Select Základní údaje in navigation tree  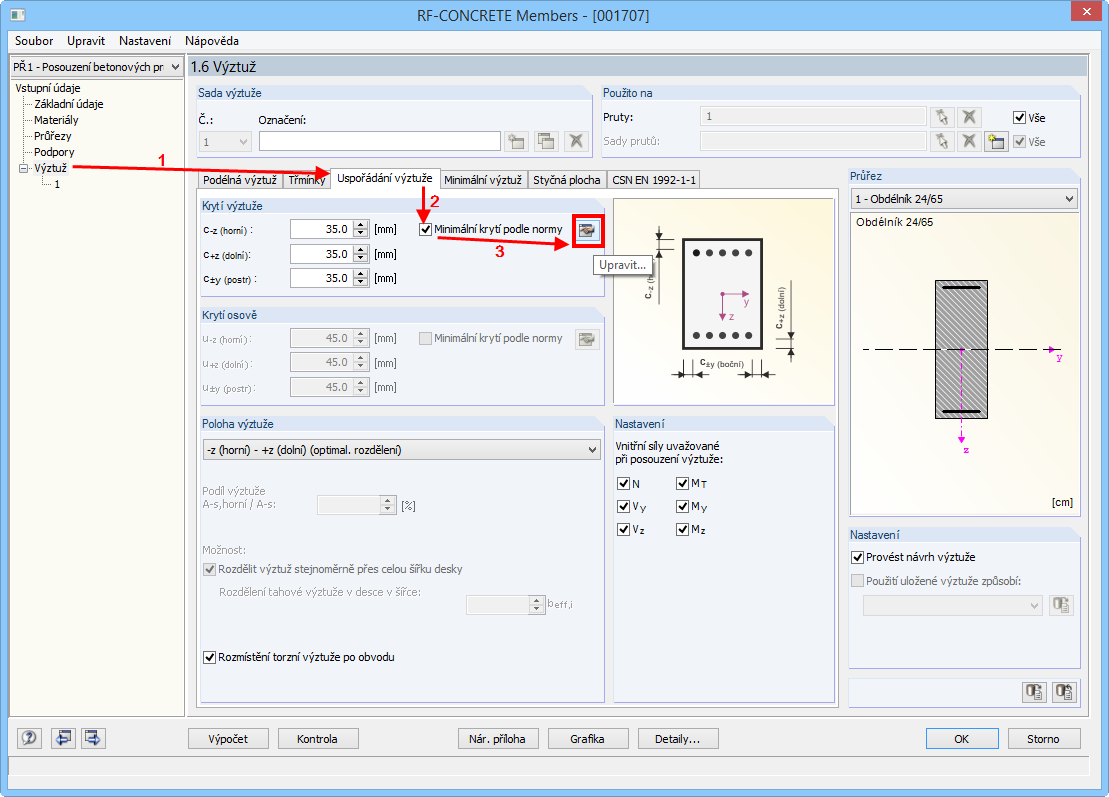tap(69, 104)
